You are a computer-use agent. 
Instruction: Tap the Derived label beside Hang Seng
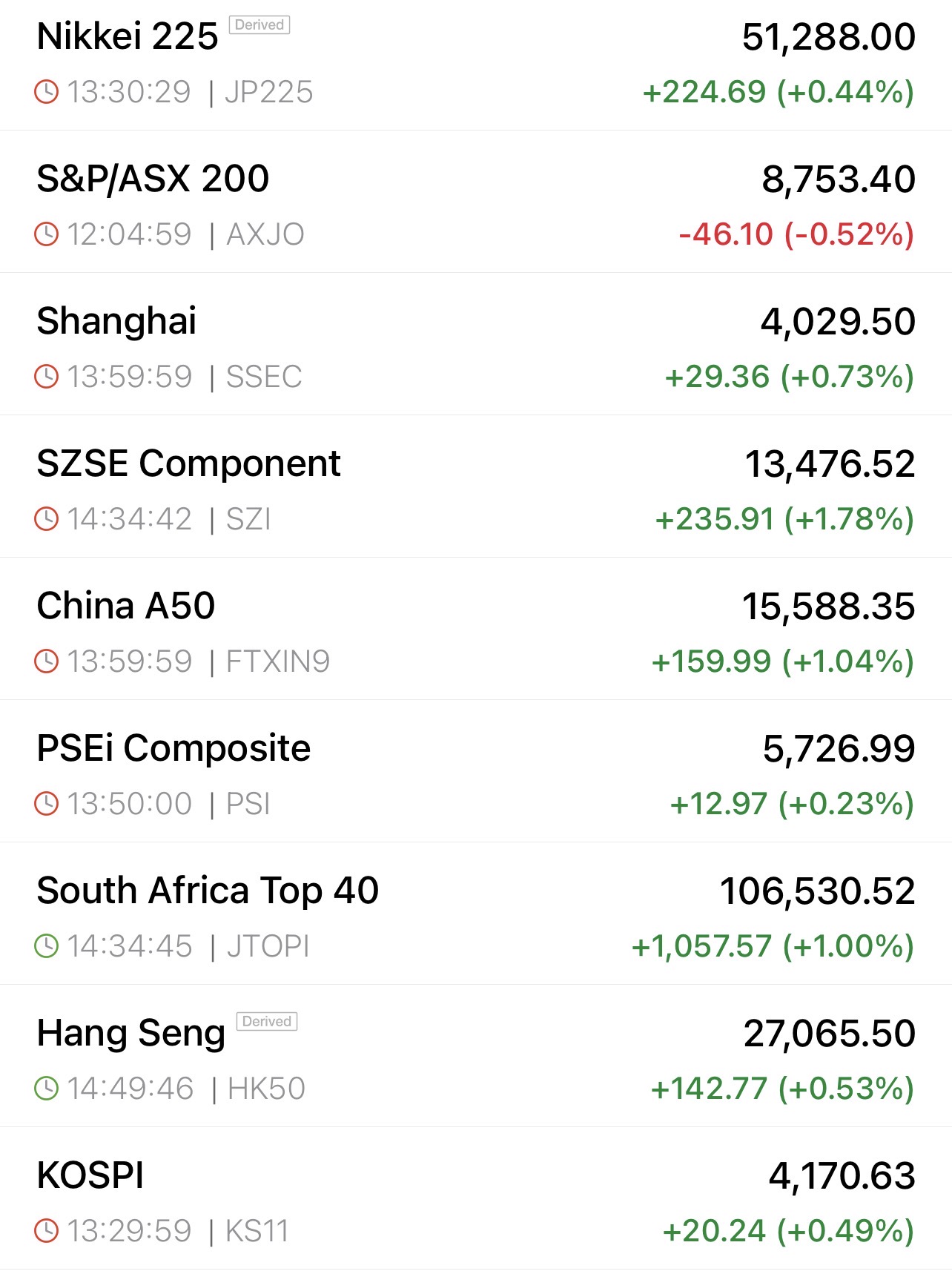tap(266, 1022)
